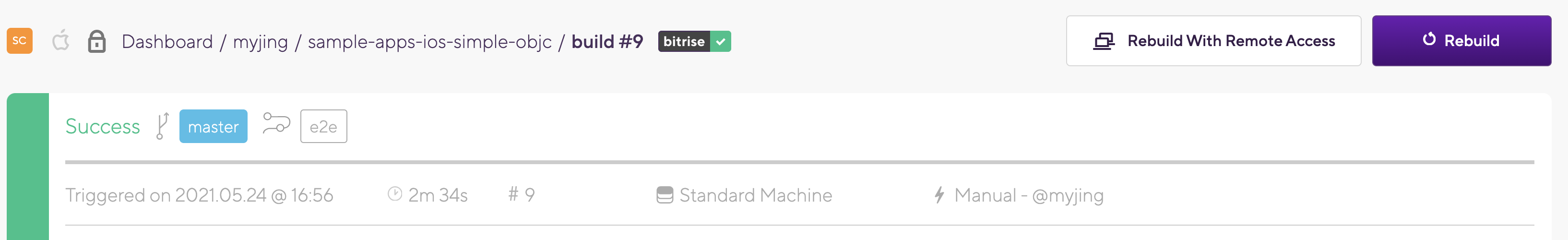Screen dimensions: 1568x240
Task: Click the green check status badge
Action: pyautogui.click(x=721, y=41)
